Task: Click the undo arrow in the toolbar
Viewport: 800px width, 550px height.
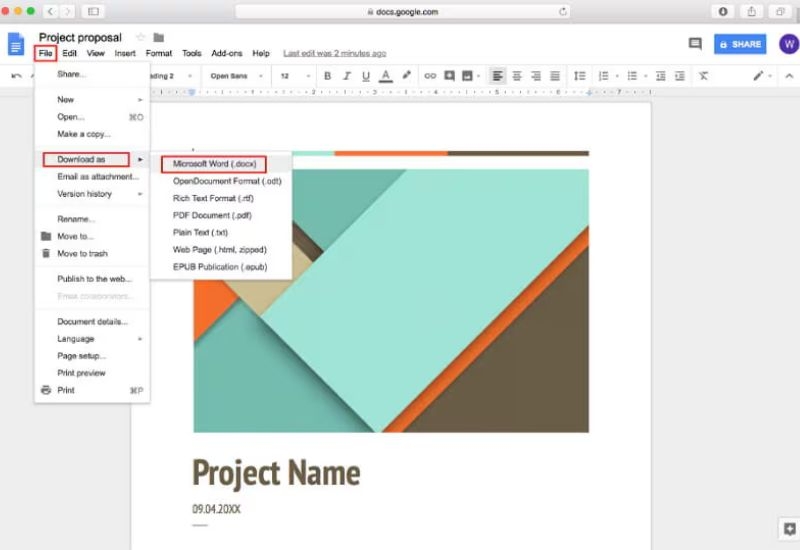Action: pyautogui.click(x=16, y=76)
